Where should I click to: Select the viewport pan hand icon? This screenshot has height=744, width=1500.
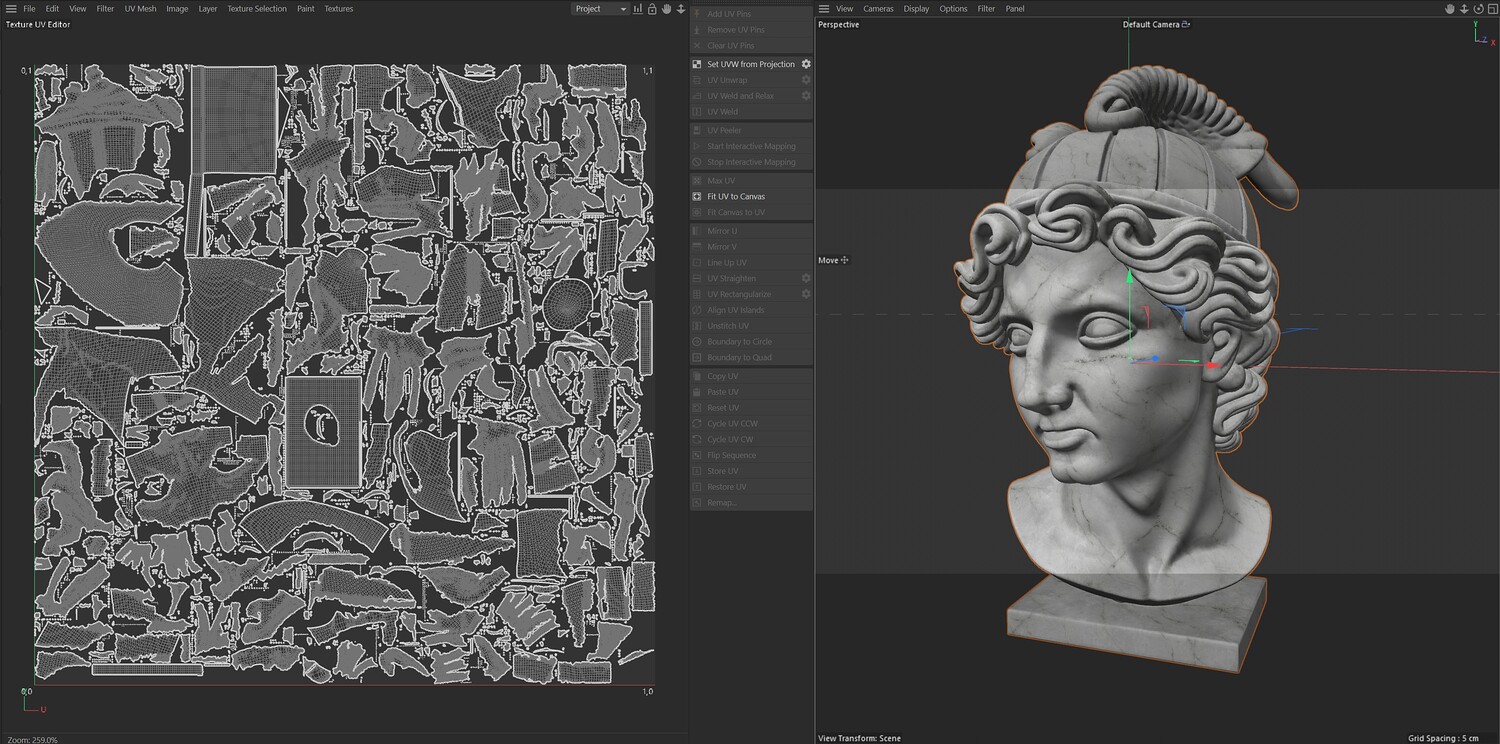[1449, 9]
